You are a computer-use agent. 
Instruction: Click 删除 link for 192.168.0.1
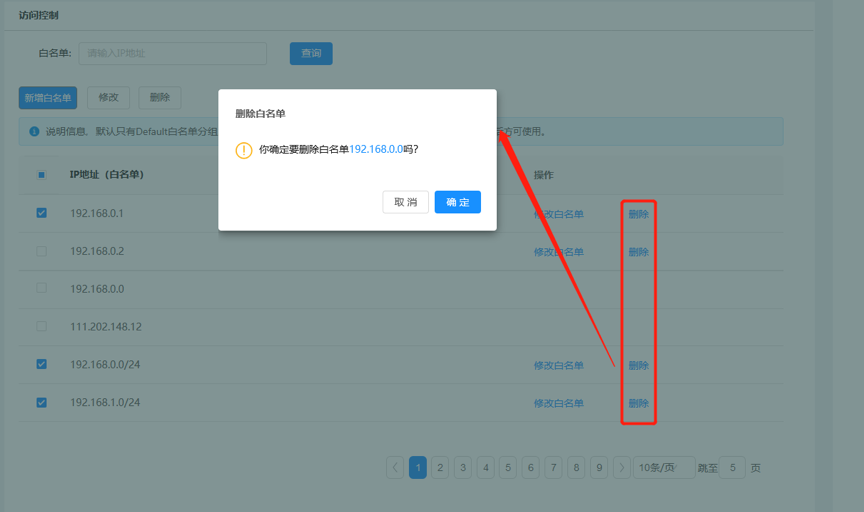pos(639,214)
